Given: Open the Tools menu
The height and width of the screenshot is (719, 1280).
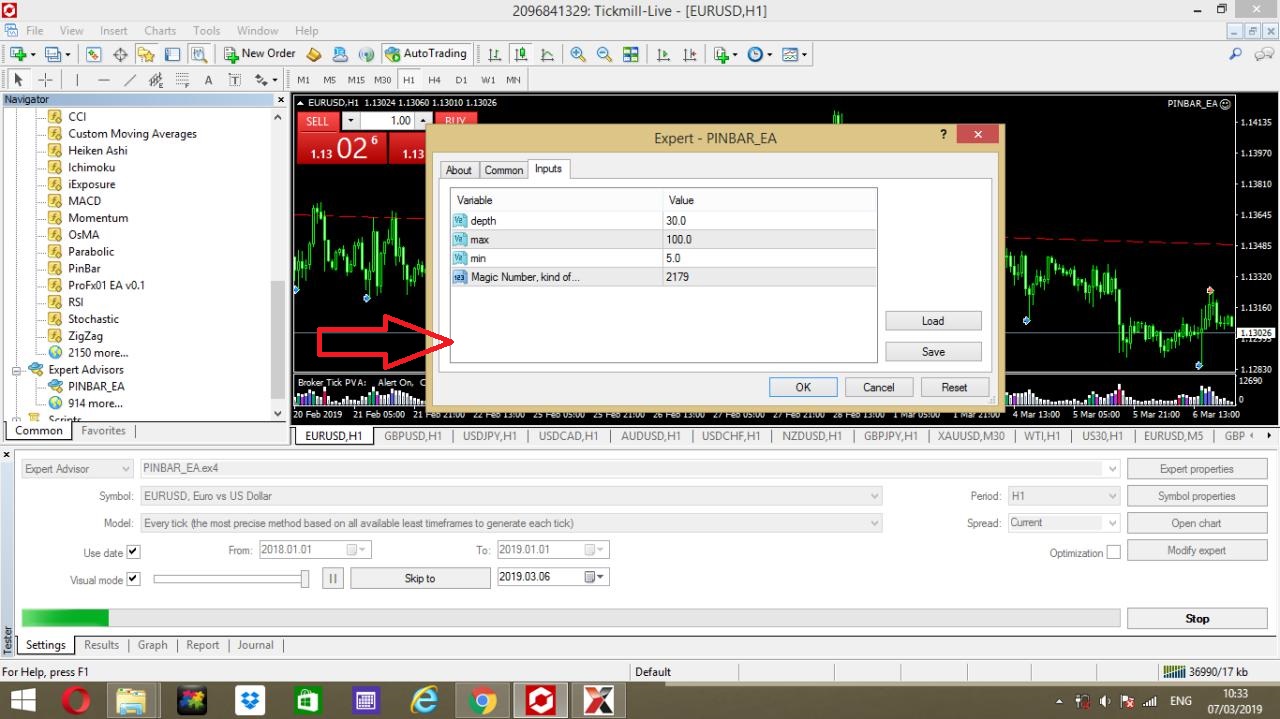Looking at the screenshot, I should 206,31.
